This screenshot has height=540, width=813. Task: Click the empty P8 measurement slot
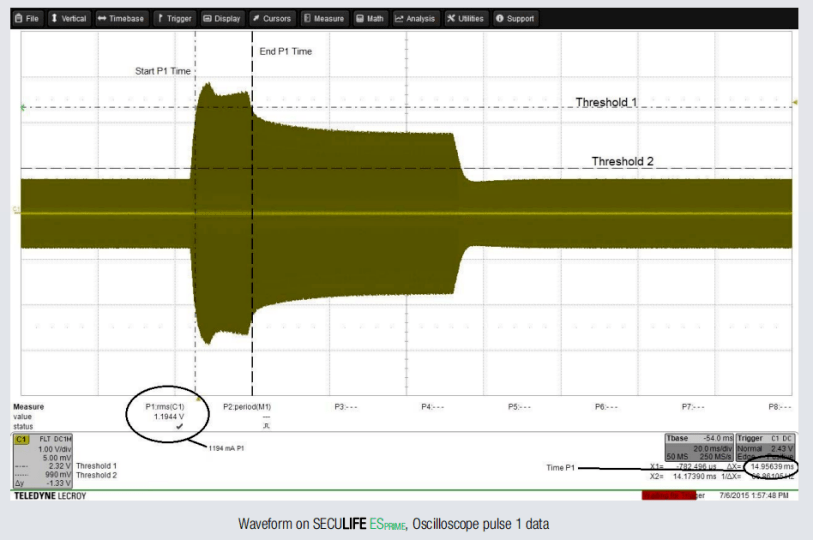point(779,407)
